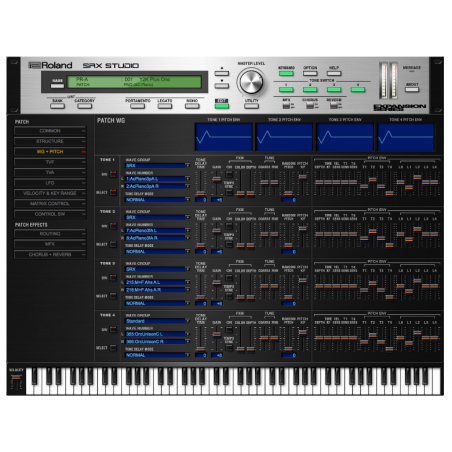Open Tone 1 Wave Group dropdown
This screenshot has width=452, height=452.
158,165
